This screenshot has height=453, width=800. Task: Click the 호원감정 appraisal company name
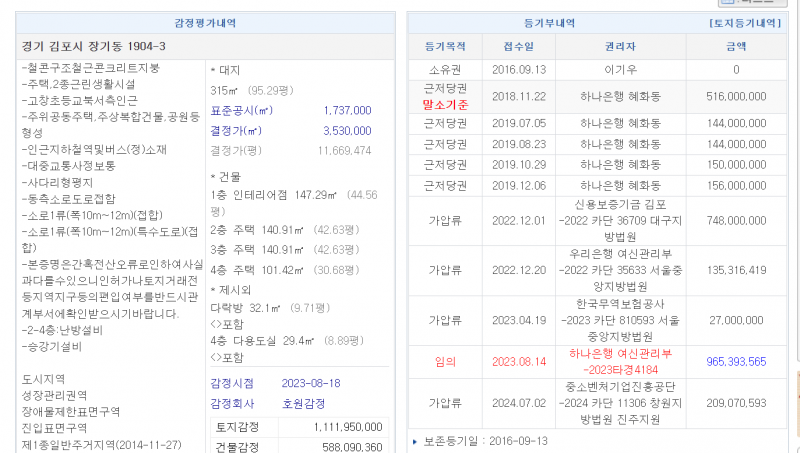pos(303,403)
